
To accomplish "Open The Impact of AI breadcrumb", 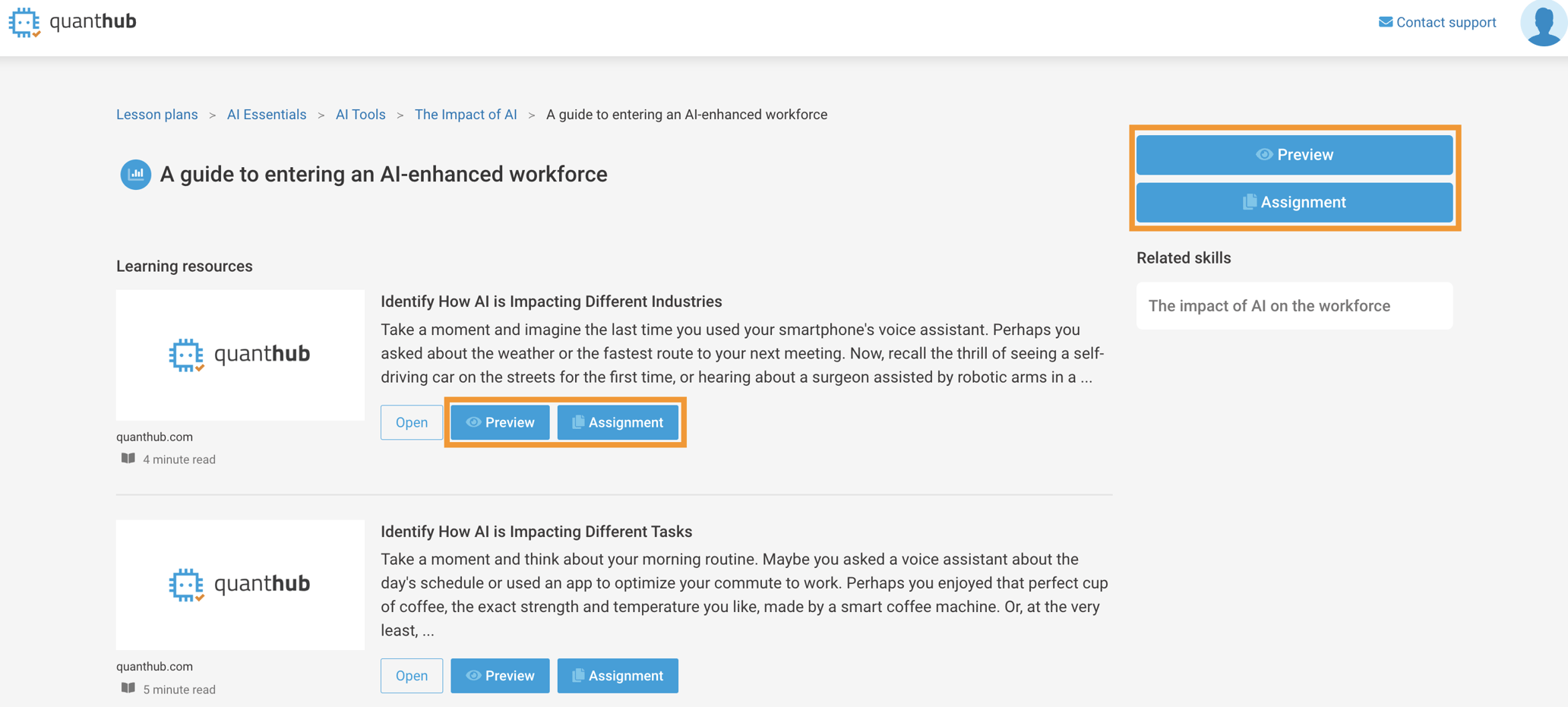I will 466,115.
